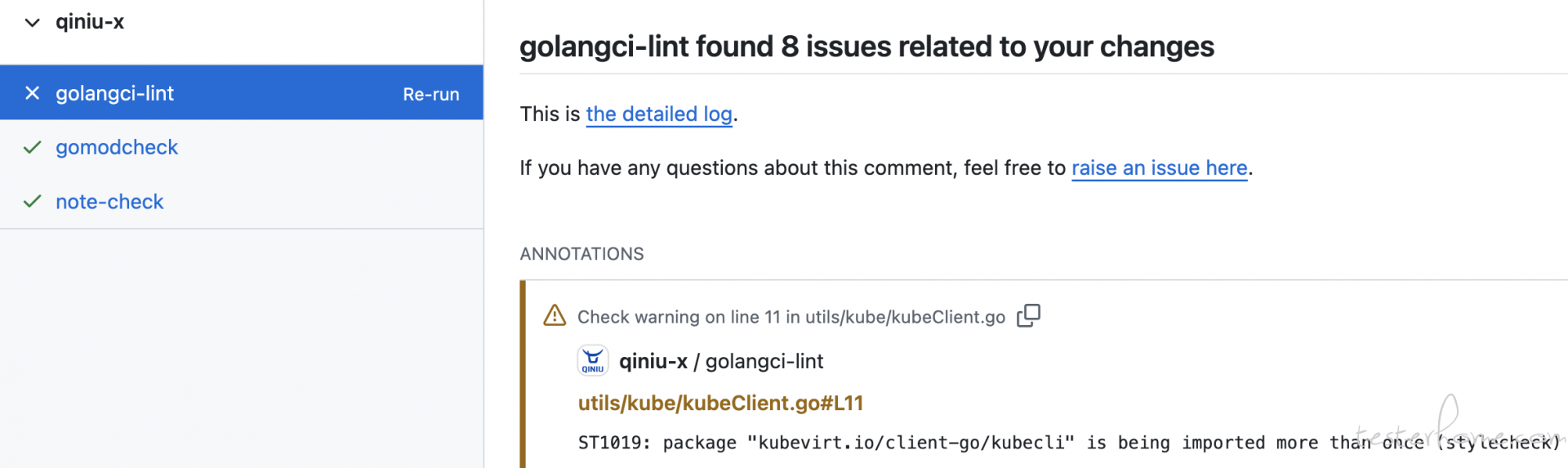Click the qiniu-x / golangci-lint annotation title
Image resolution: width=1568 pixels, height=468 pixels.
click(x=721, y=361)
